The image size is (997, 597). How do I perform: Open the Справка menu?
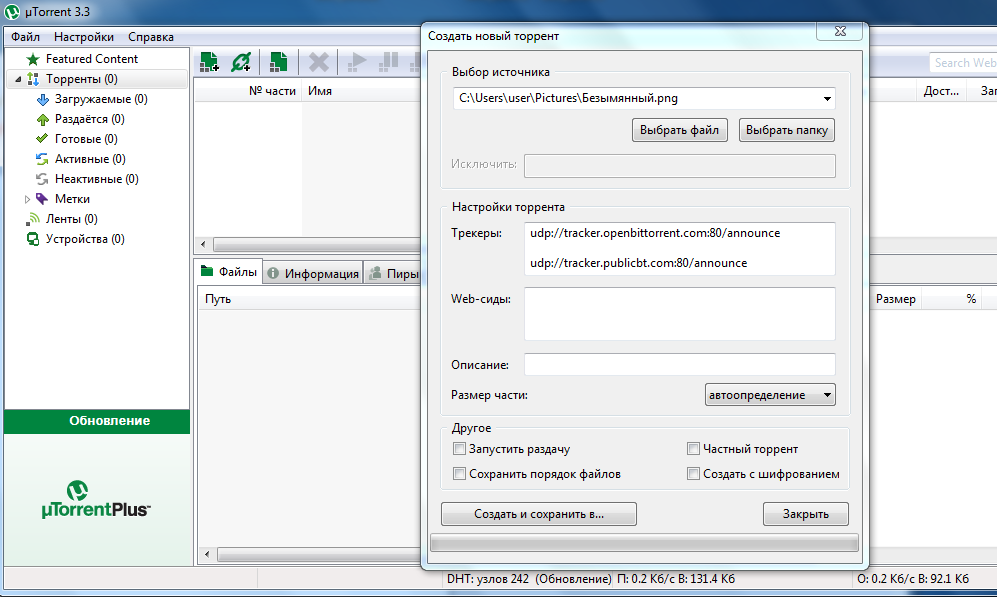click(151, 37)
